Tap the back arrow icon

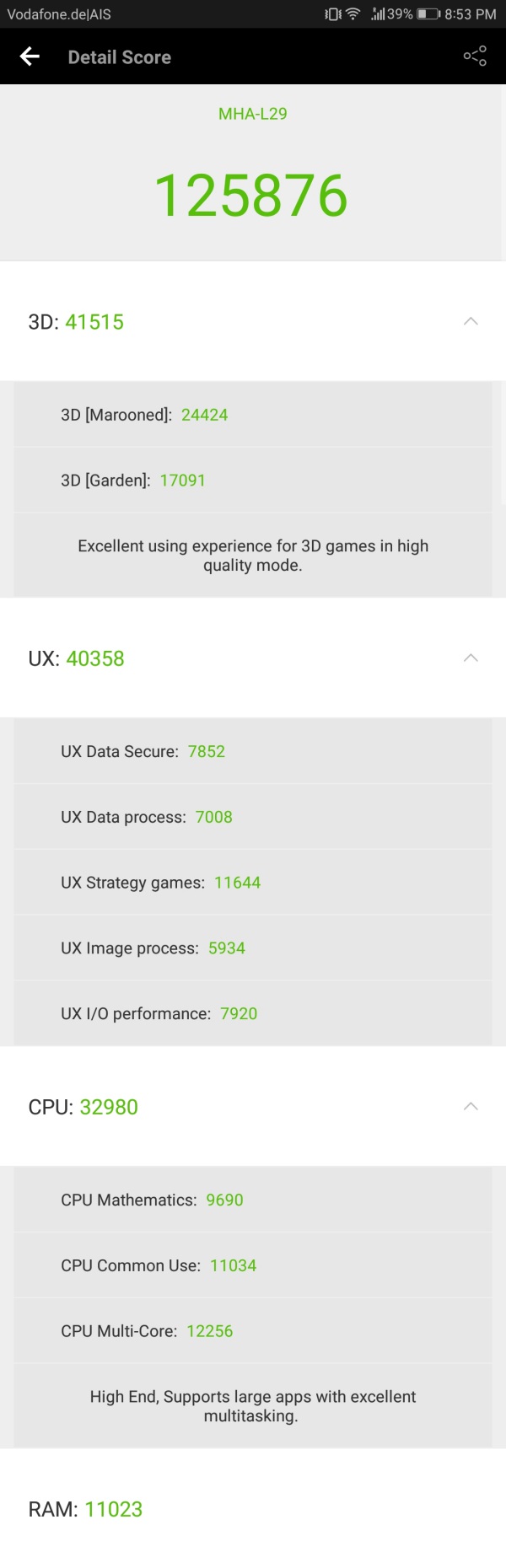30,56
